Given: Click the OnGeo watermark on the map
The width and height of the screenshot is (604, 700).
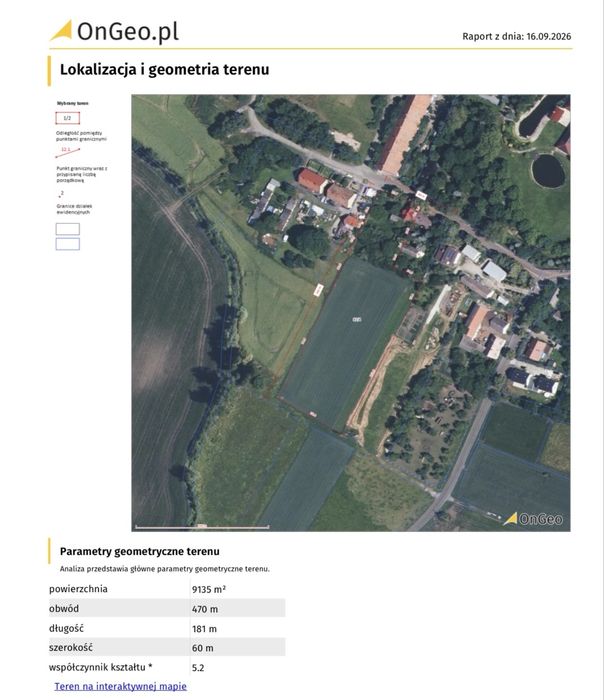Looking at the screenshot, I should [533, 519].
